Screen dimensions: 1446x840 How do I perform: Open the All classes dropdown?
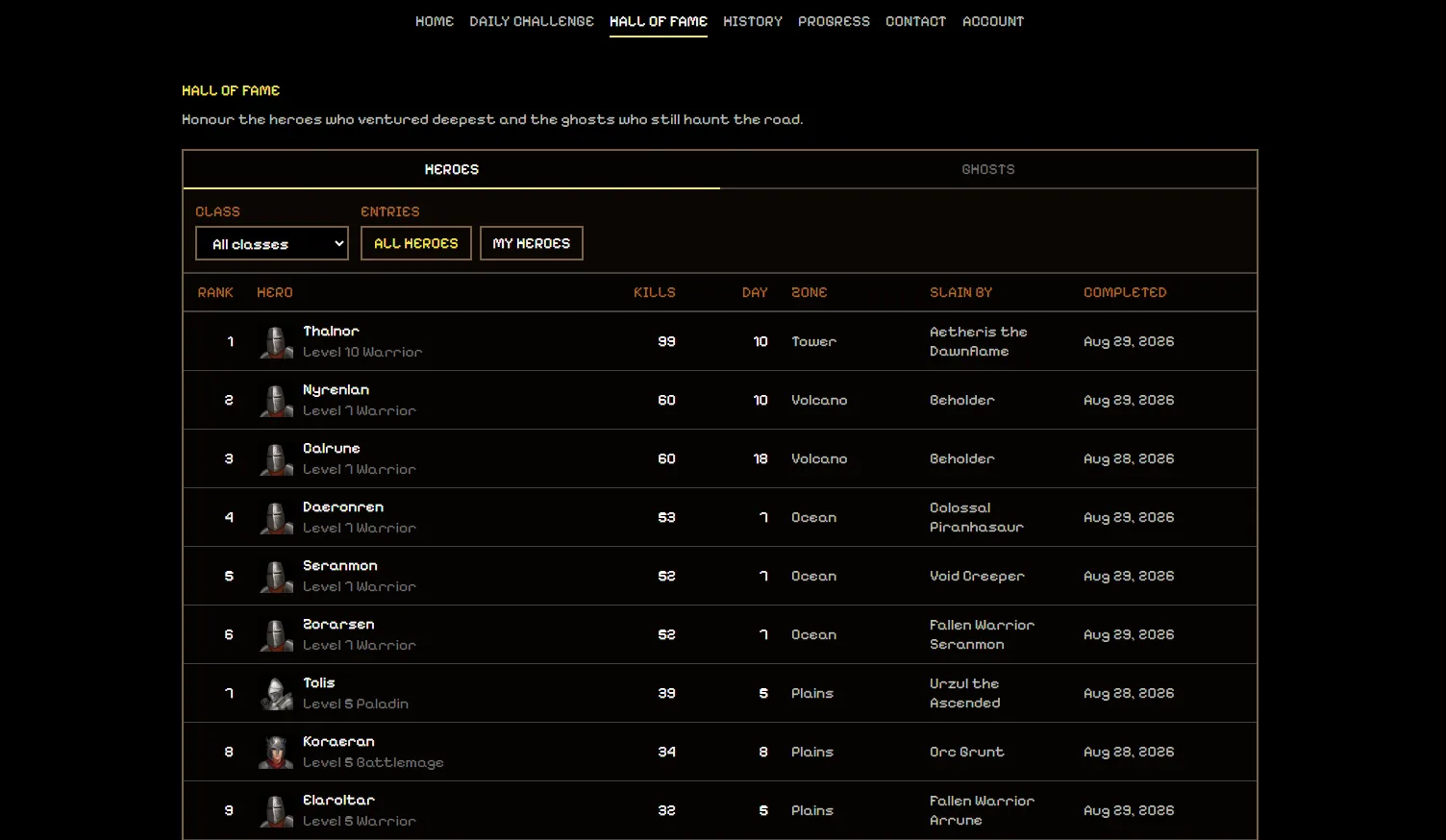point(272,244)
